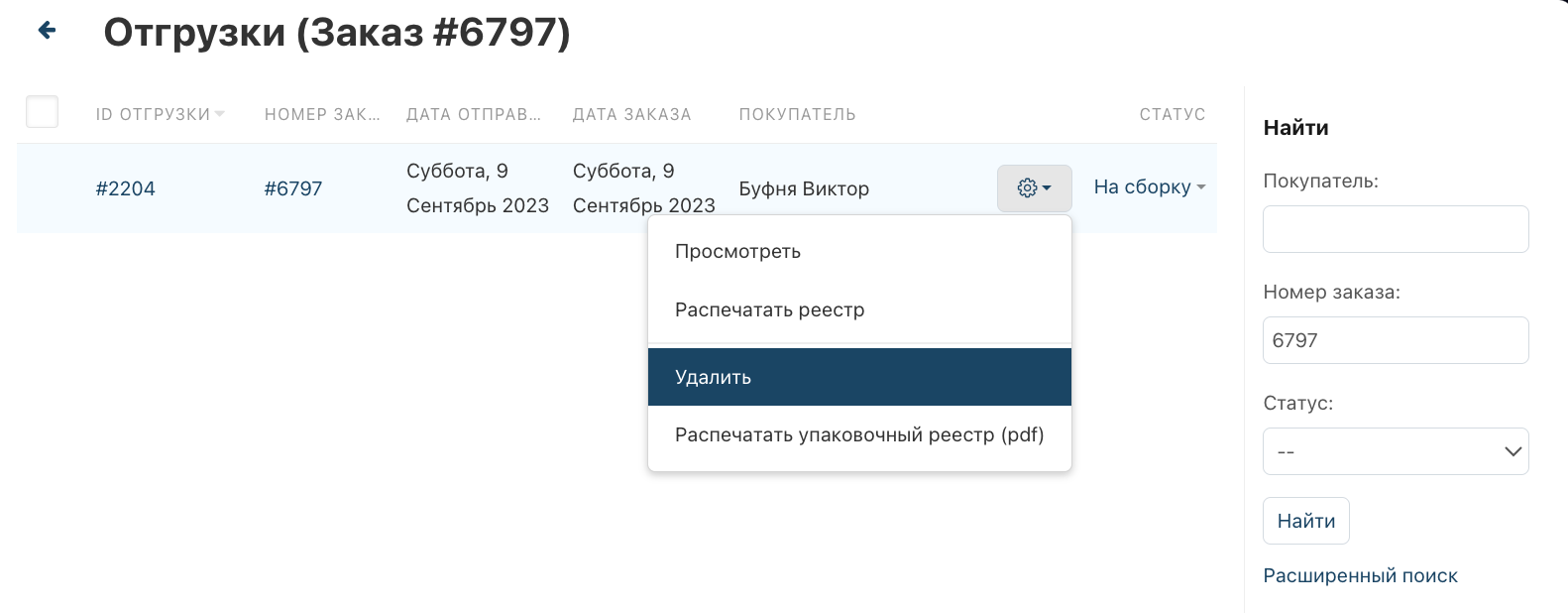1568x613 pixels.
Task: Sort by Номер зак... column header
Action: click(321, 114)
